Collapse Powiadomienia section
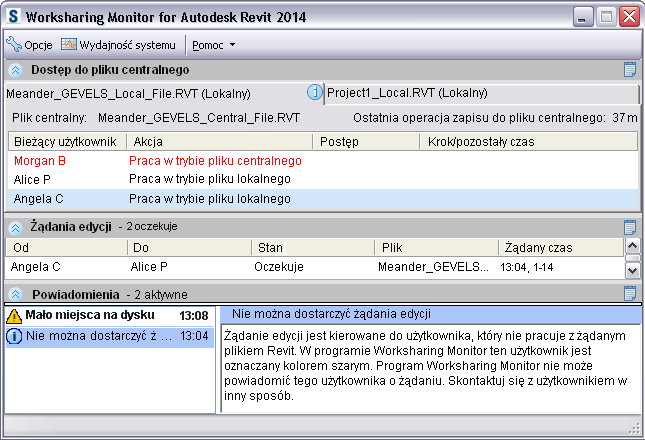This screenshot has height=440, width=645. (x=15, y=294)
